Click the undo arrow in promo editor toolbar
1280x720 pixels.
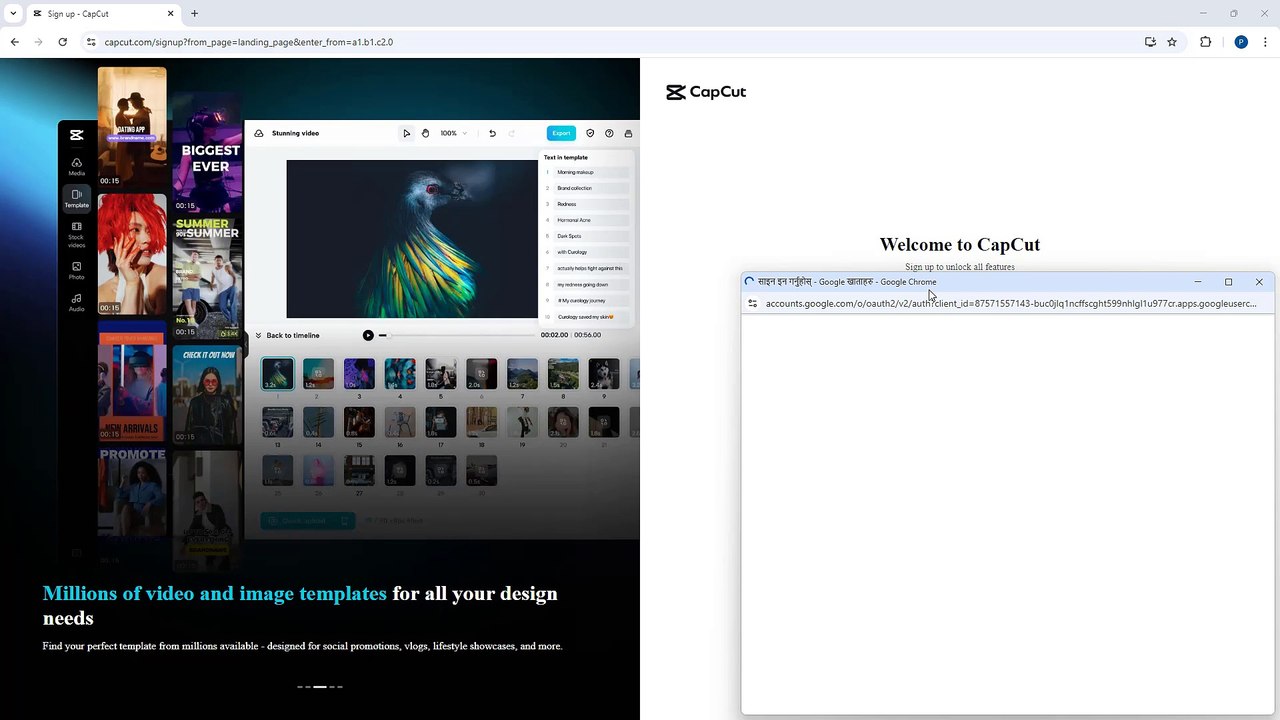[x=492, y=133]
